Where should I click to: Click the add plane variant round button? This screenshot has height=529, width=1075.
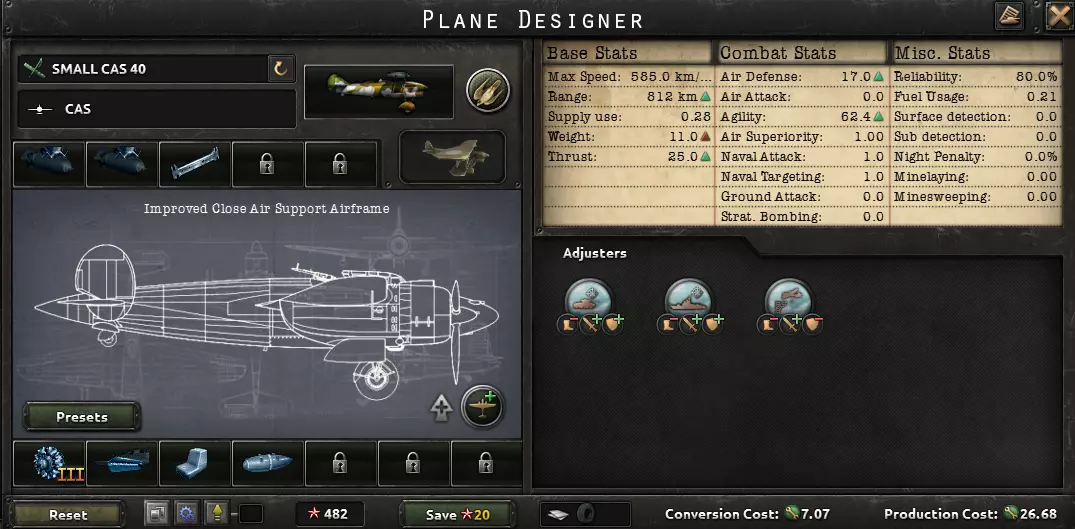pos(483,406)
